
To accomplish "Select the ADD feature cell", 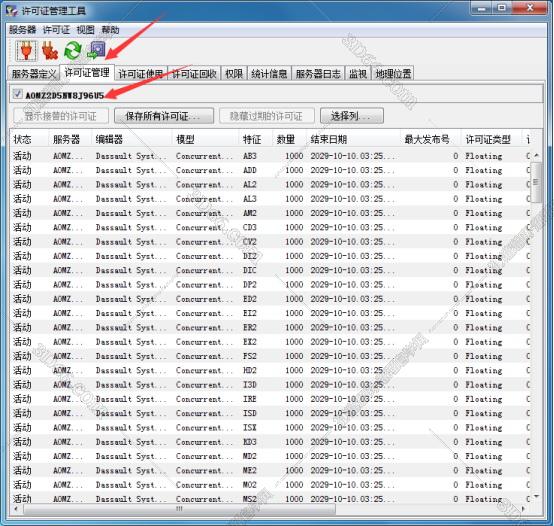I will [249, 170].
